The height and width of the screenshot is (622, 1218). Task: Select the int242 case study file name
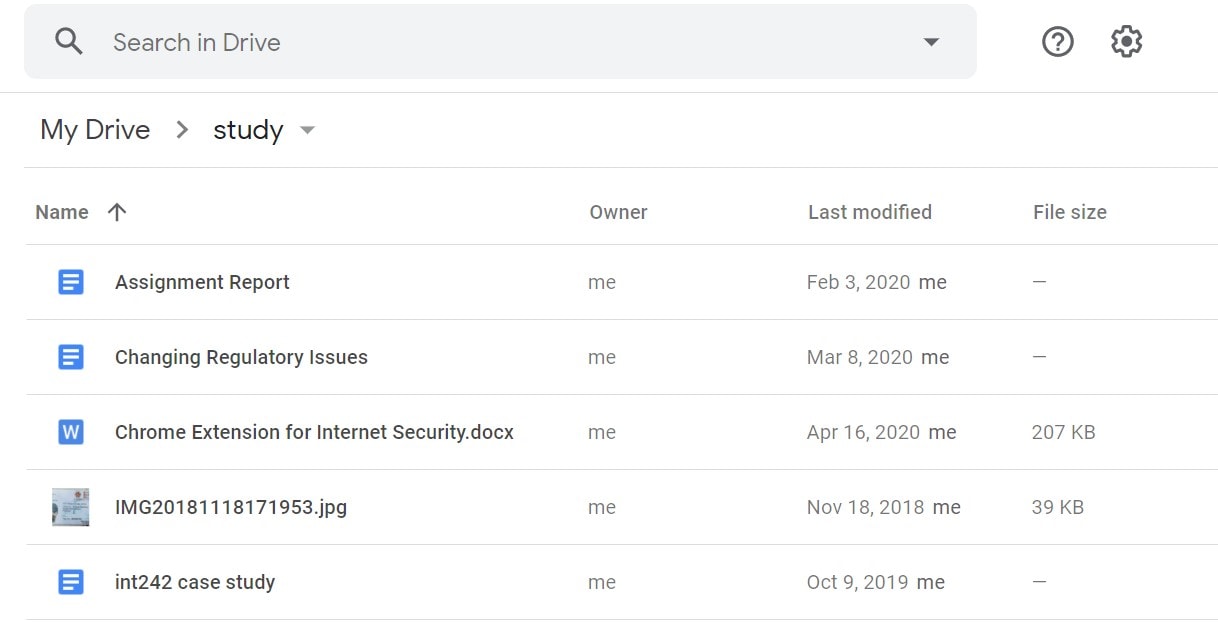pos(195,582)
